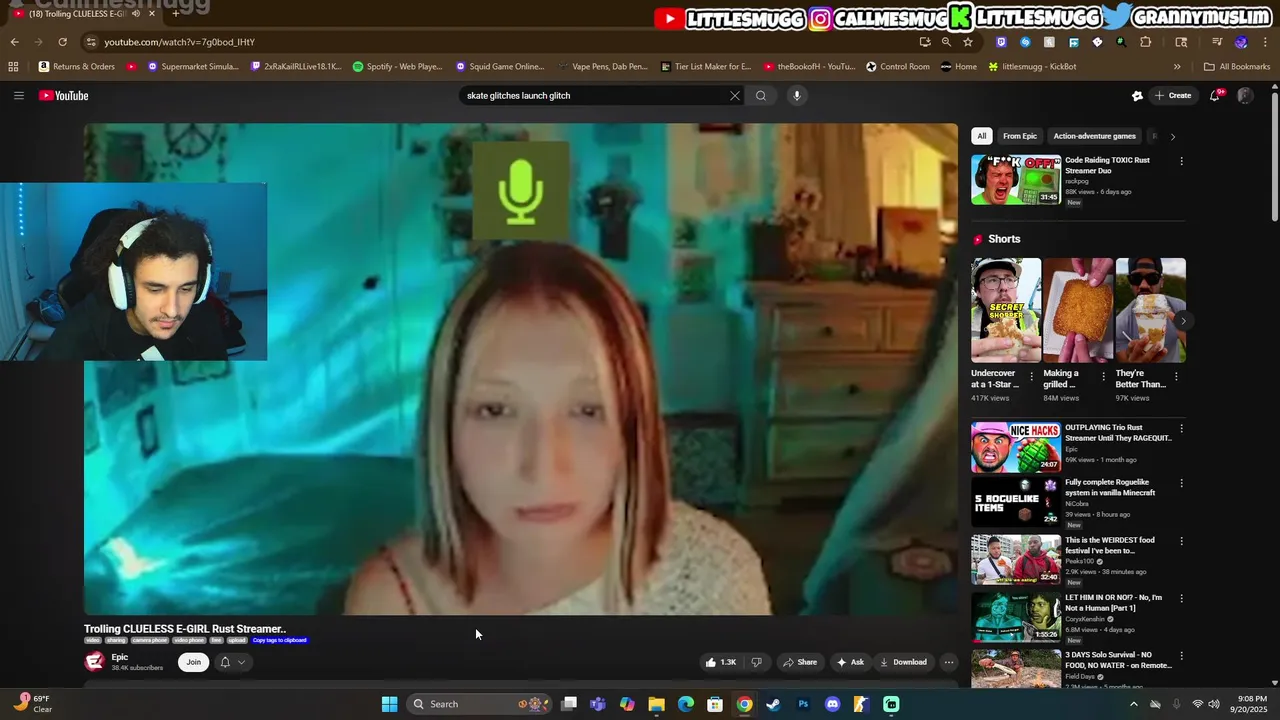Open options for Undercover at a 1-Star short
This screenshot has height=720, width=1280.
(1032, 377)
